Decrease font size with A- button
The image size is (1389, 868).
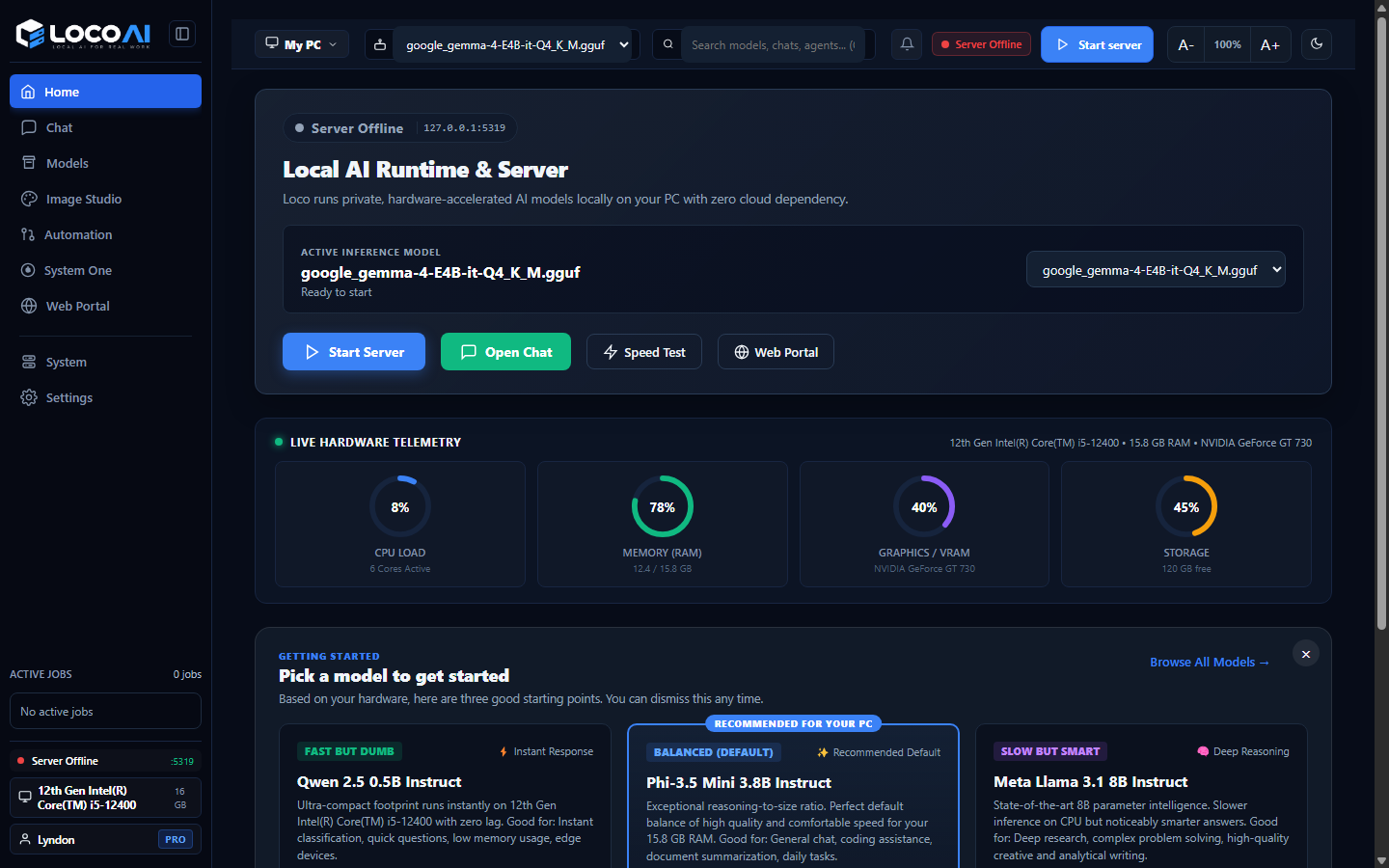tap(1185, 44)
